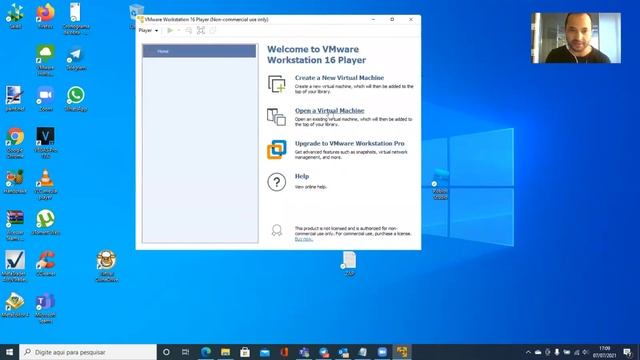Click the Windows Start button
This screenshot has width=640, height=360.
[9, 352]
